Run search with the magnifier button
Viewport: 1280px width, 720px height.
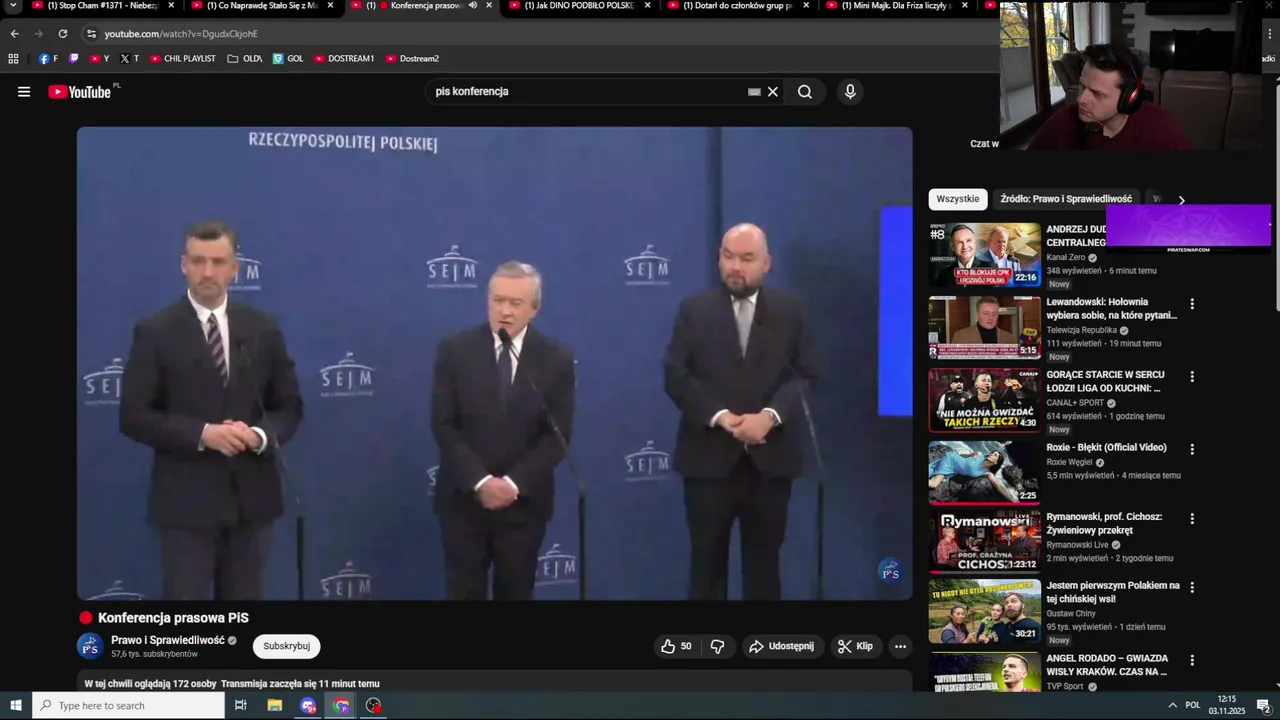point(805,92)
